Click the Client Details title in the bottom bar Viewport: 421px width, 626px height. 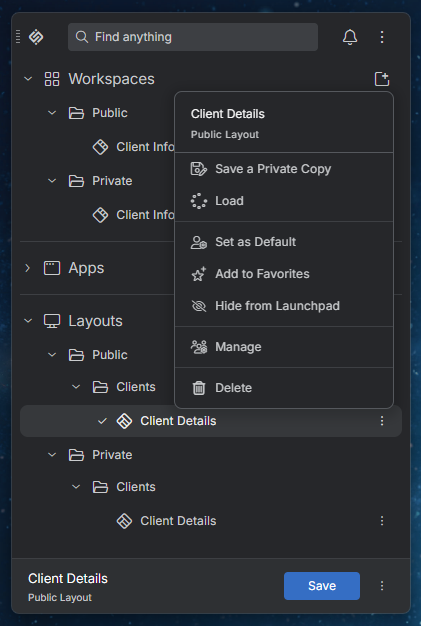pyautogui.click(x=68, y=578)
